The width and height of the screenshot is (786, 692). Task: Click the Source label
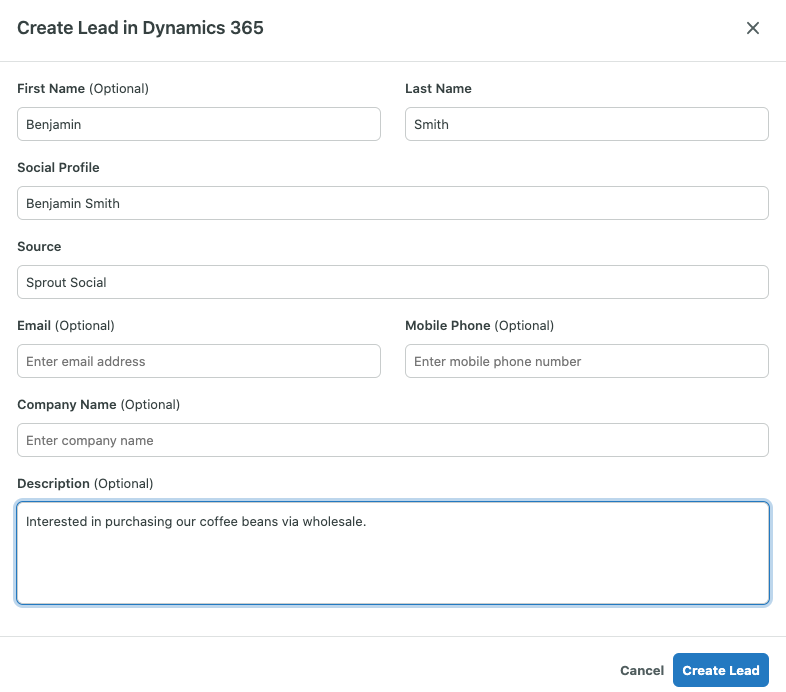pyautogui.click(x=39, y=247)
